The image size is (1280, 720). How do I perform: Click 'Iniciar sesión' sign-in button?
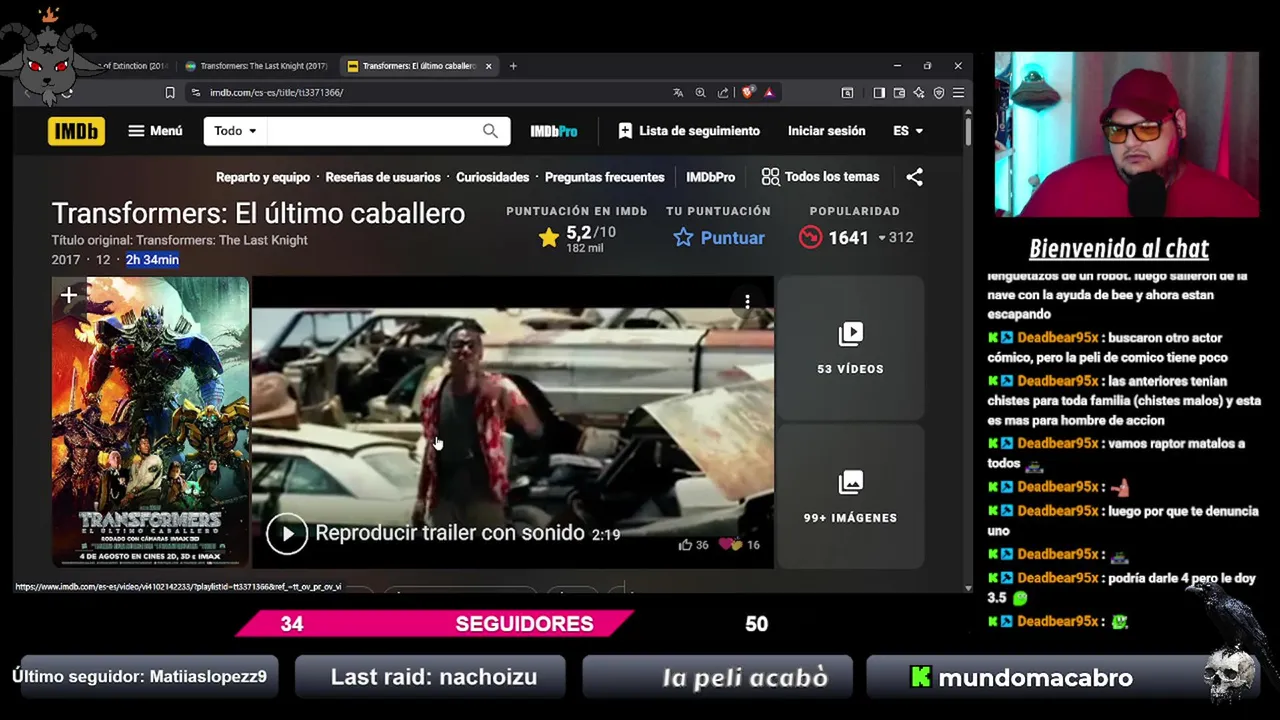coord(826,131)
